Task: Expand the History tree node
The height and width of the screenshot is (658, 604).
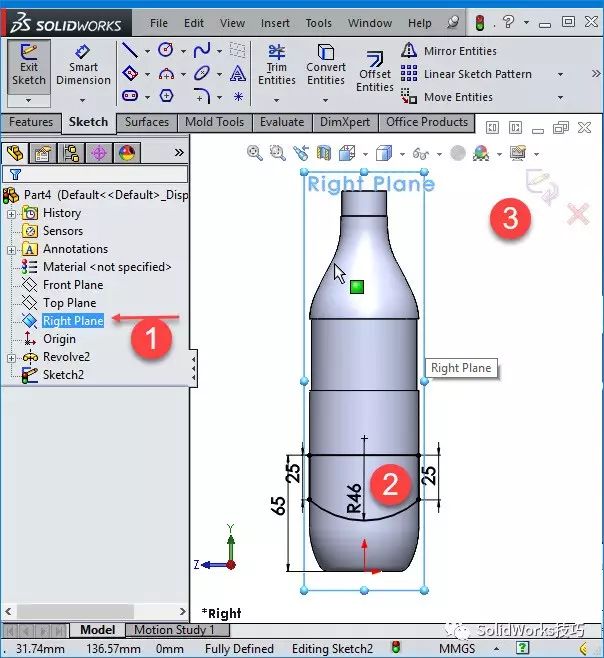Action: [11, 214]
